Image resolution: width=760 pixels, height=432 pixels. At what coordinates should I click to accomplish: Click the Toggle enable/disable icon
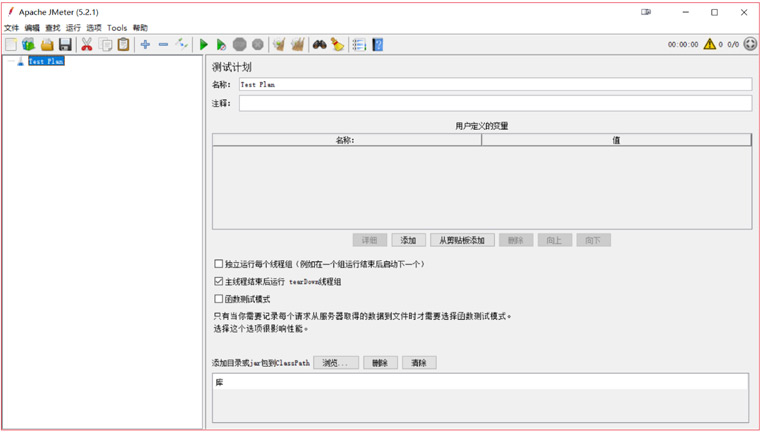click(182, 45)
